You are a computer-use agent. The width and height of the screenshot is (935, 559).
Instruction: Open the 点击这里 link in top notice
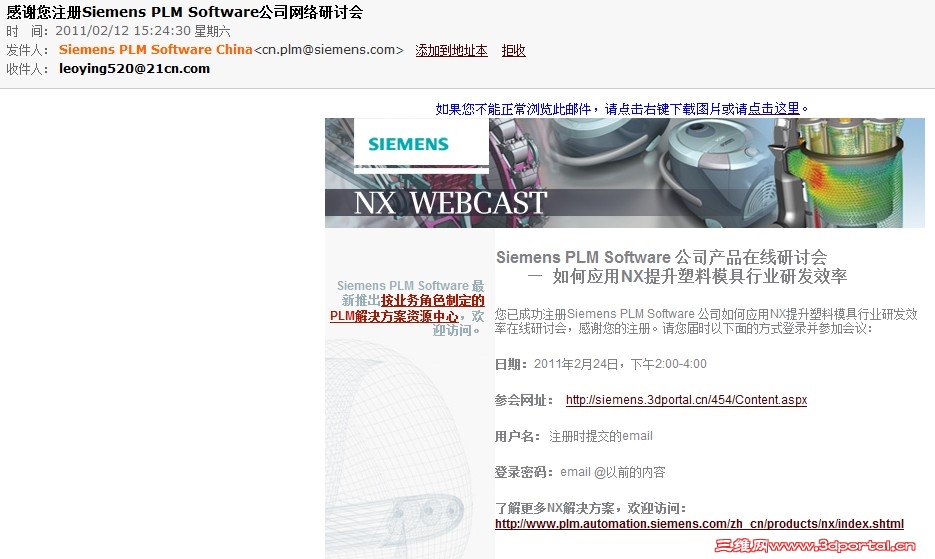tap(773, 109)
